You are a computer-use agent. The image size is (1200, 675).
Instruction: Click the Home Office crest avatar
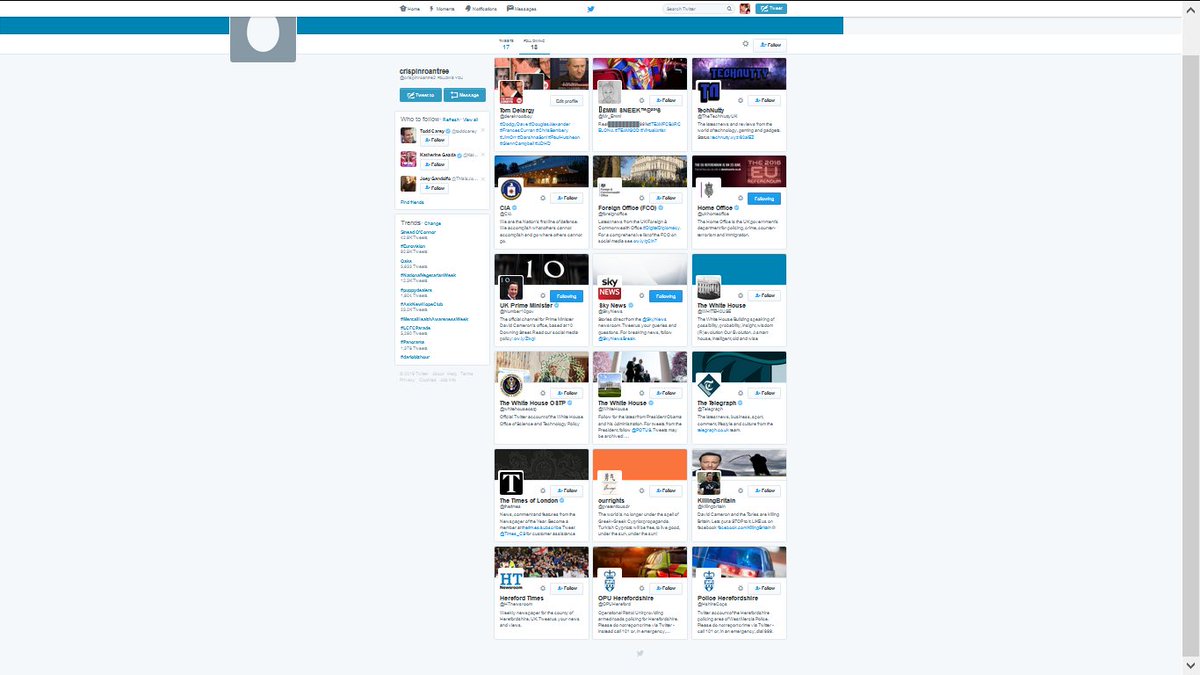click(708, 190)
